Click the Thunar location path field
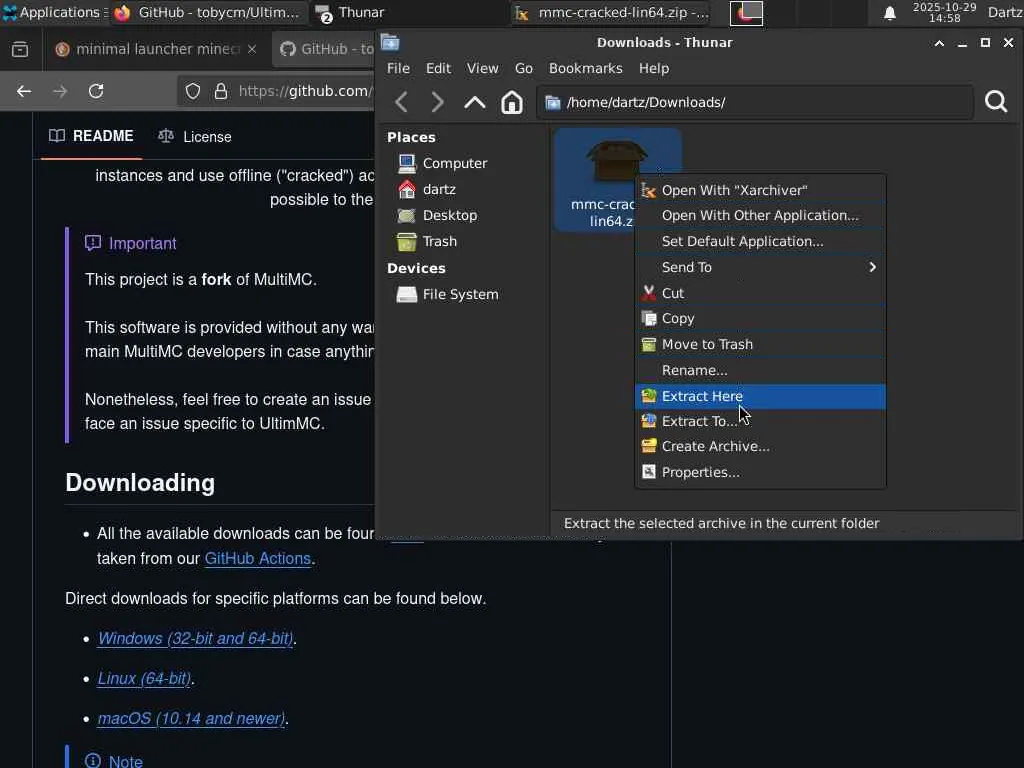This screenshot has width=1024, height=768. point(755,103)
